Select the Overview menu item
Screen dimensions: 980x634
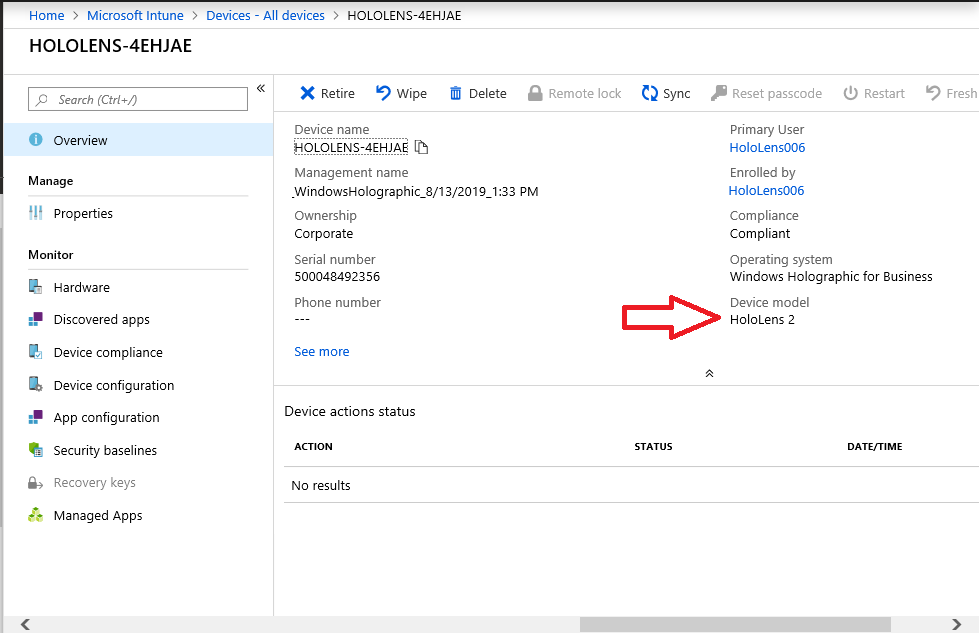coord(139,139)
